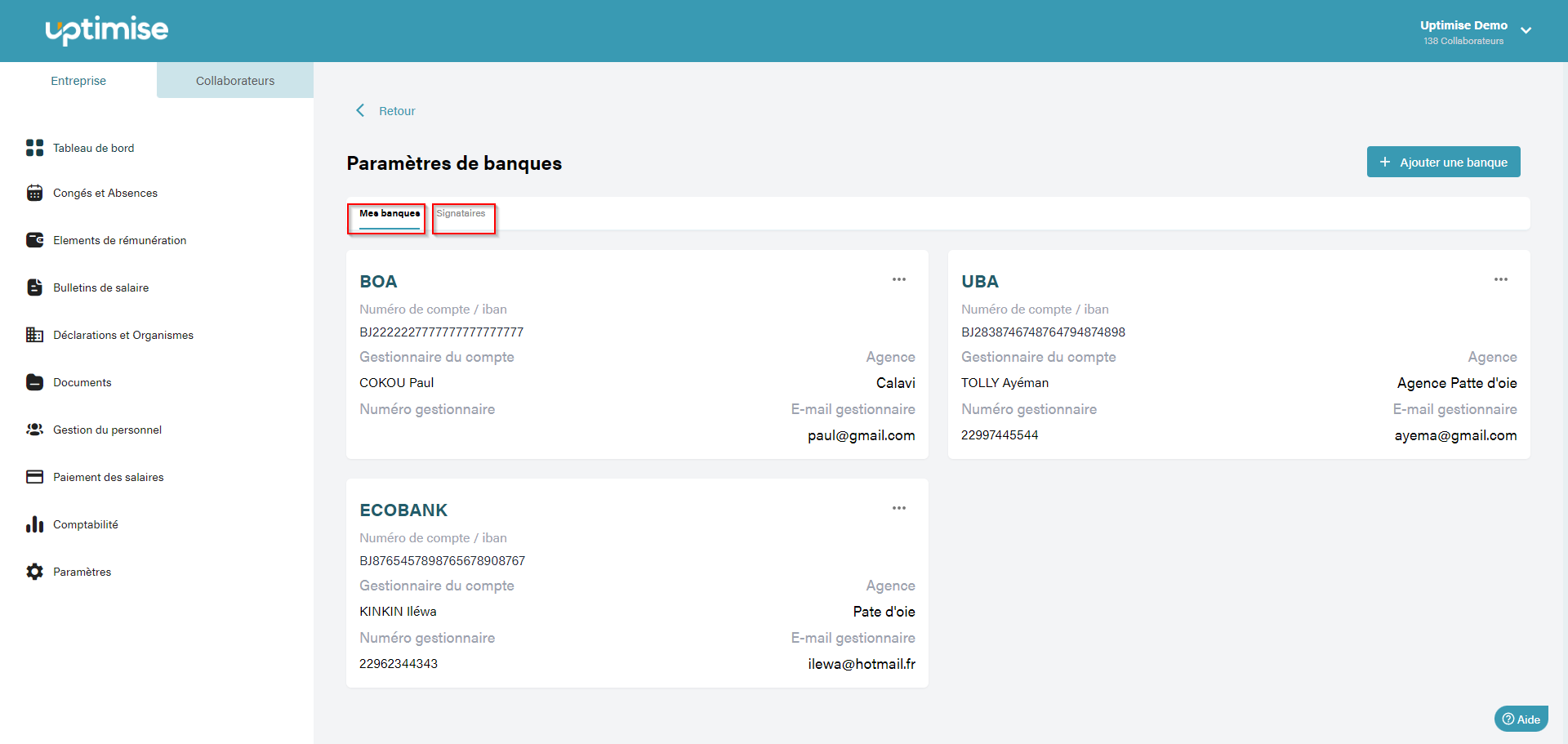Switch to the Collaborateurs tab
Screen dimensions: 1568x744
point(235,80)
